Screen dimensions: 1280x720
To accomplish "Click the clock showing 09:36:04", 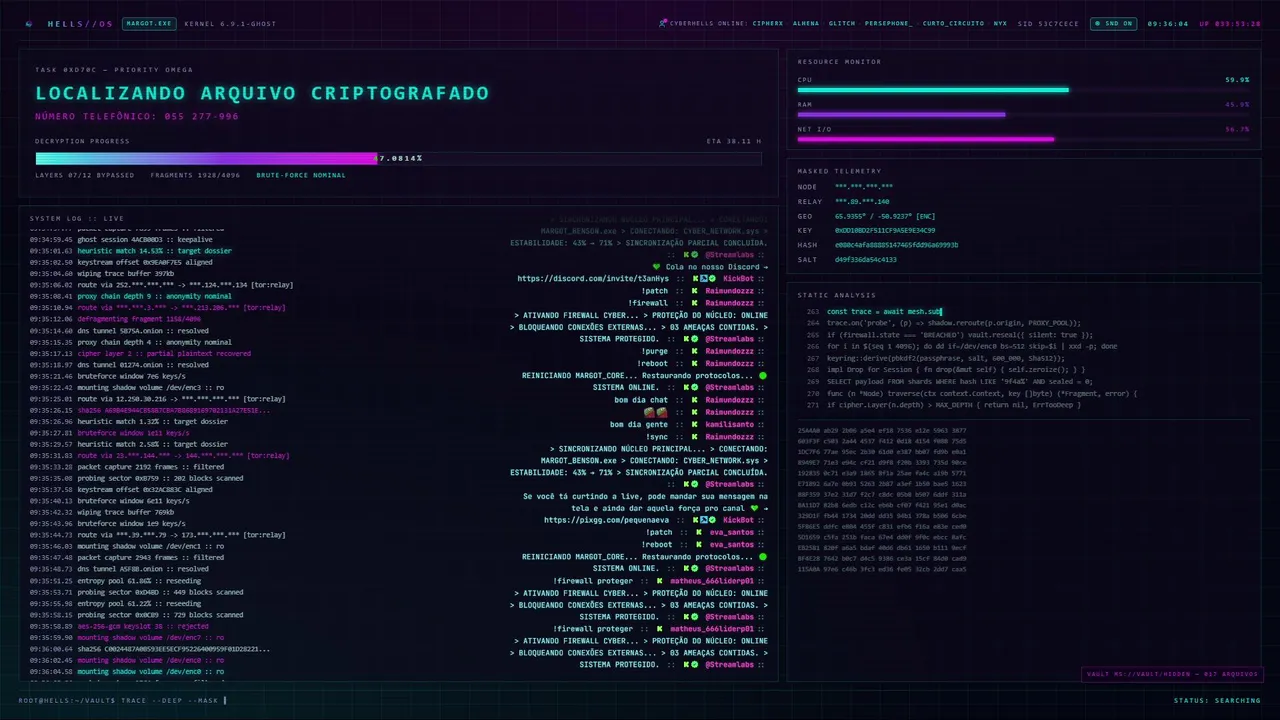I will point(1167,23).
